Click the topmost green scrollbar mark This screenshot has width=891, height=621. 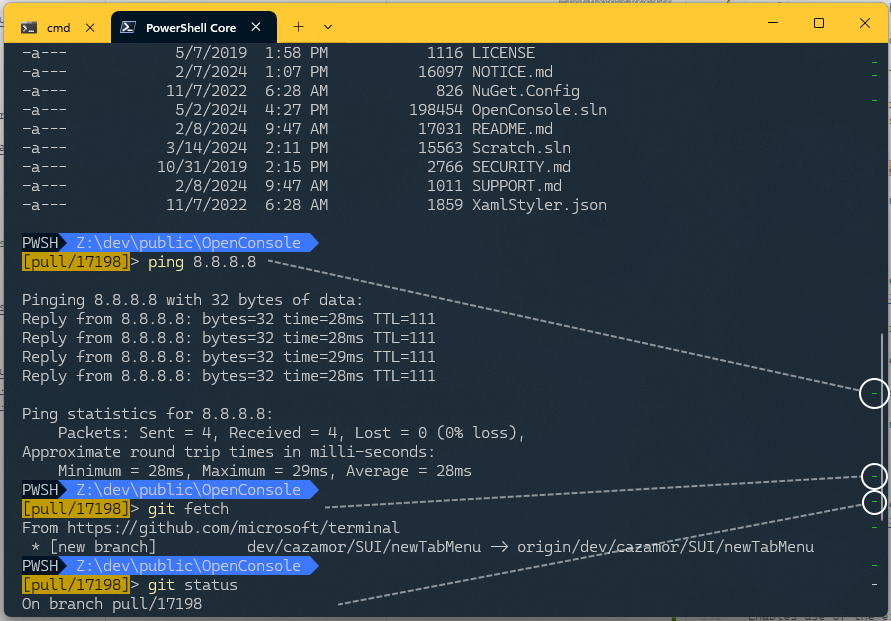tap(875, 62)
